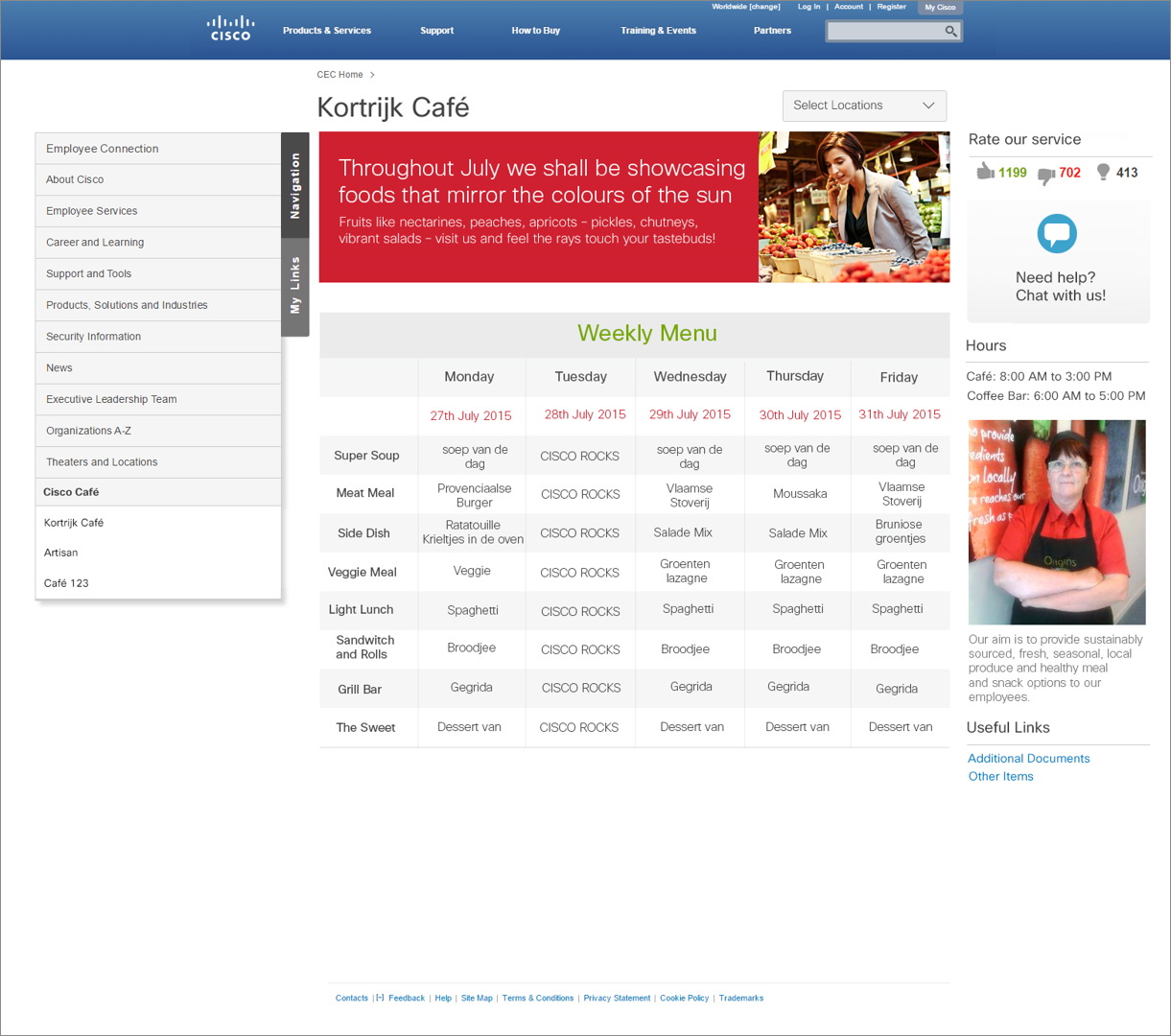Viewport: 1171px width, 1036px height.
Task: Select Security Information in navigation
Action: point(158,337)
